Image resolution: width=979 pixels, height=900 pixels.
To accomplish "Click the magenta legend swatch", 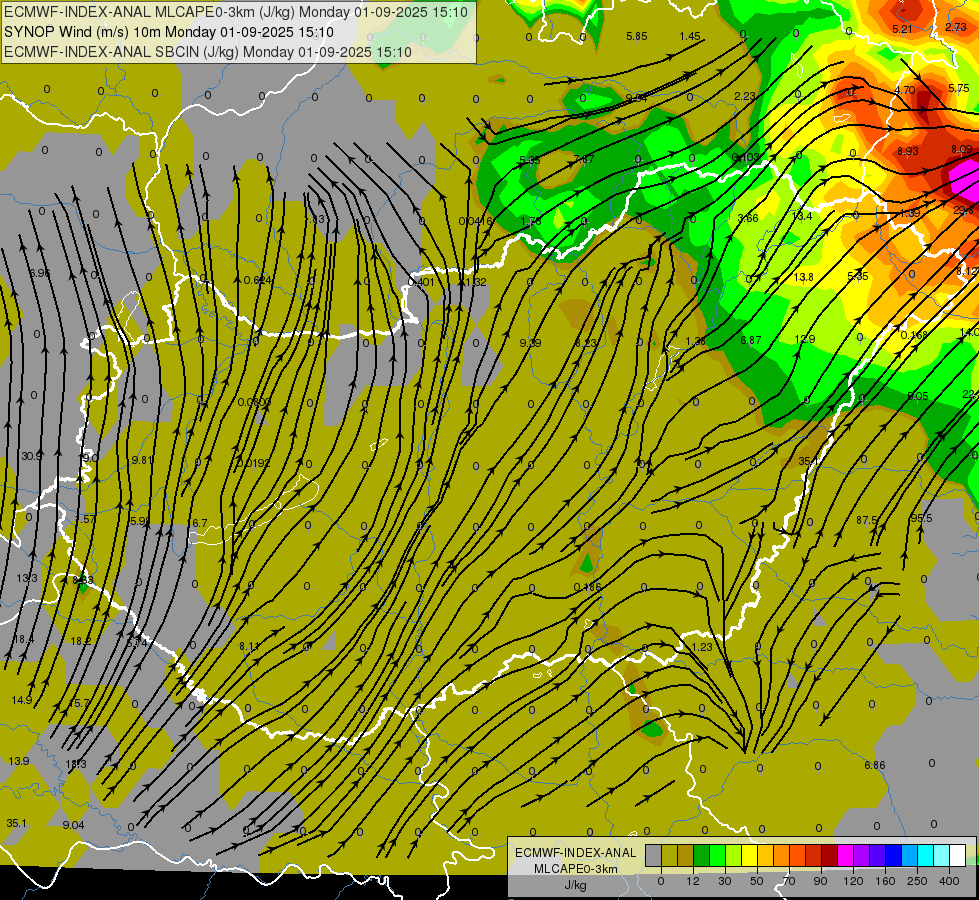I will (x=845, y=855).
